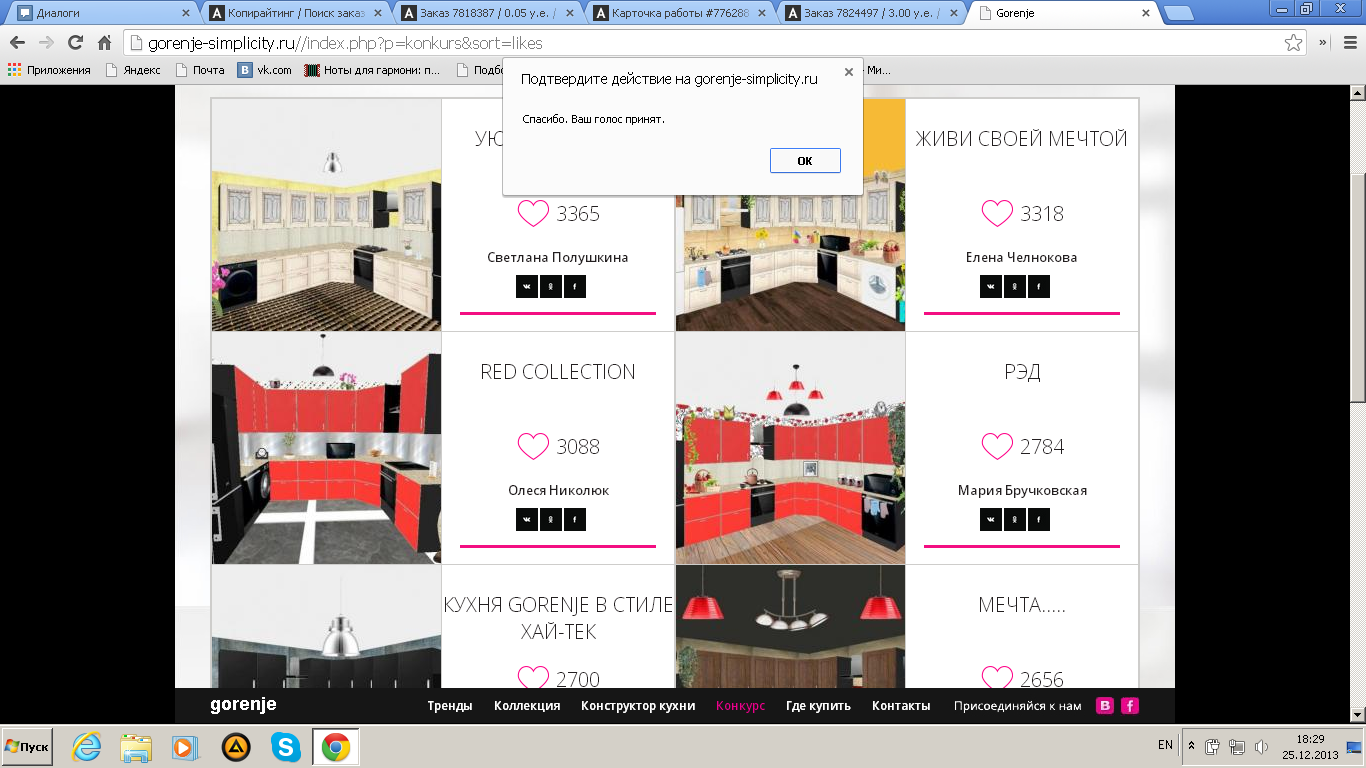
Task: Switch input language via EN indicator
Action: tap(1165, 745)
